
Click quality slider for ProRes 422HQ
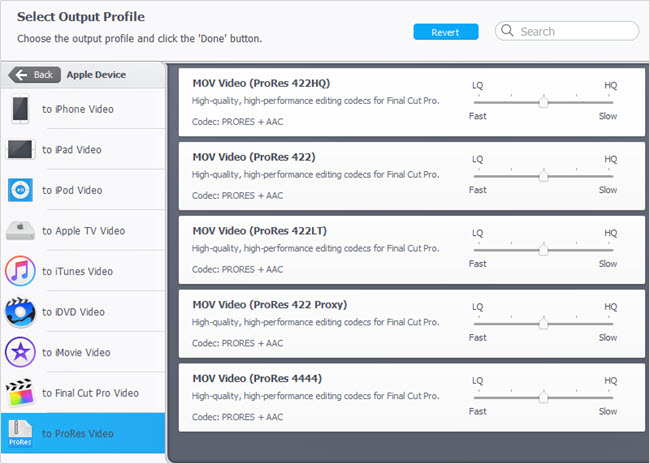(x=543, y=102)
